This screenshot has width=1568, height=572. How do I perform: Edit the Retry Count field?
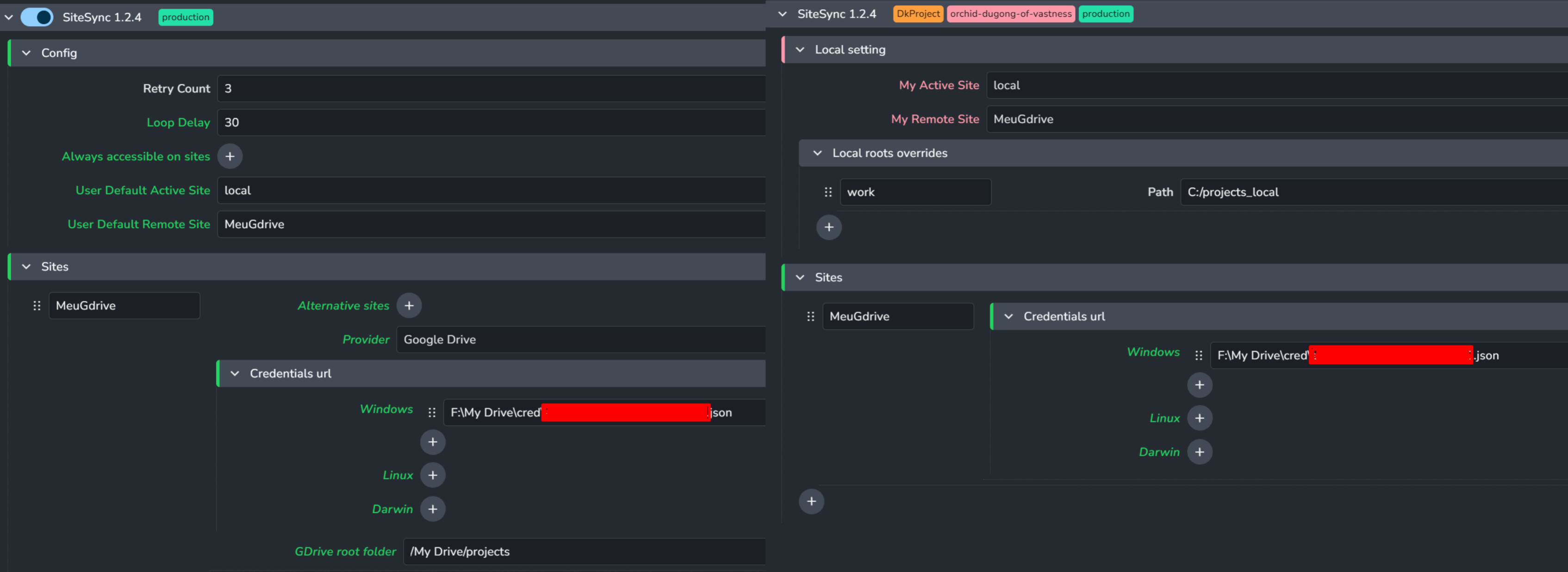491,89
